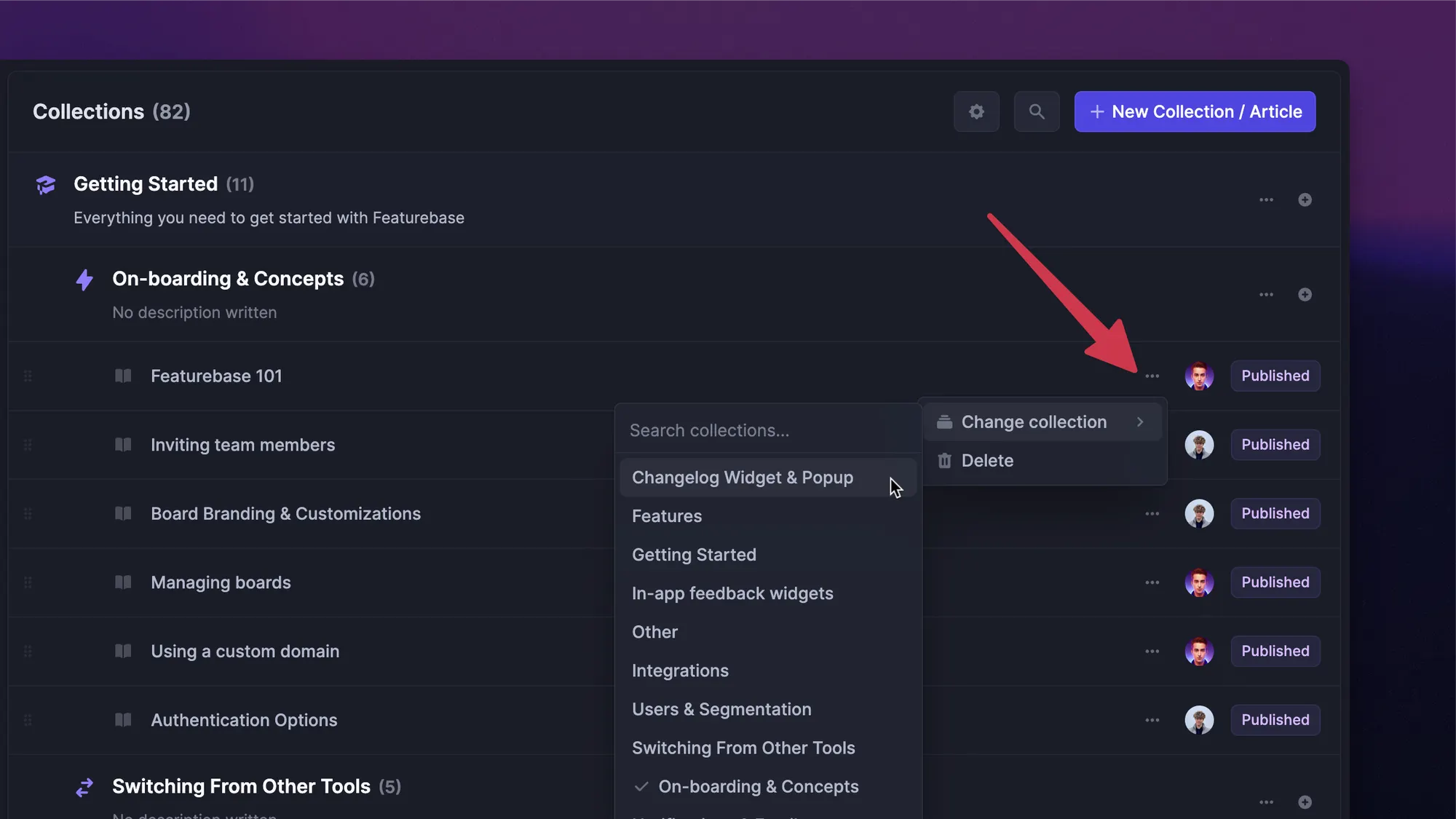Image resolution: width=1456 pixels, height=819 pixels.
Task: Select Getting Started in collection list
Action: [x=767, y=555]
